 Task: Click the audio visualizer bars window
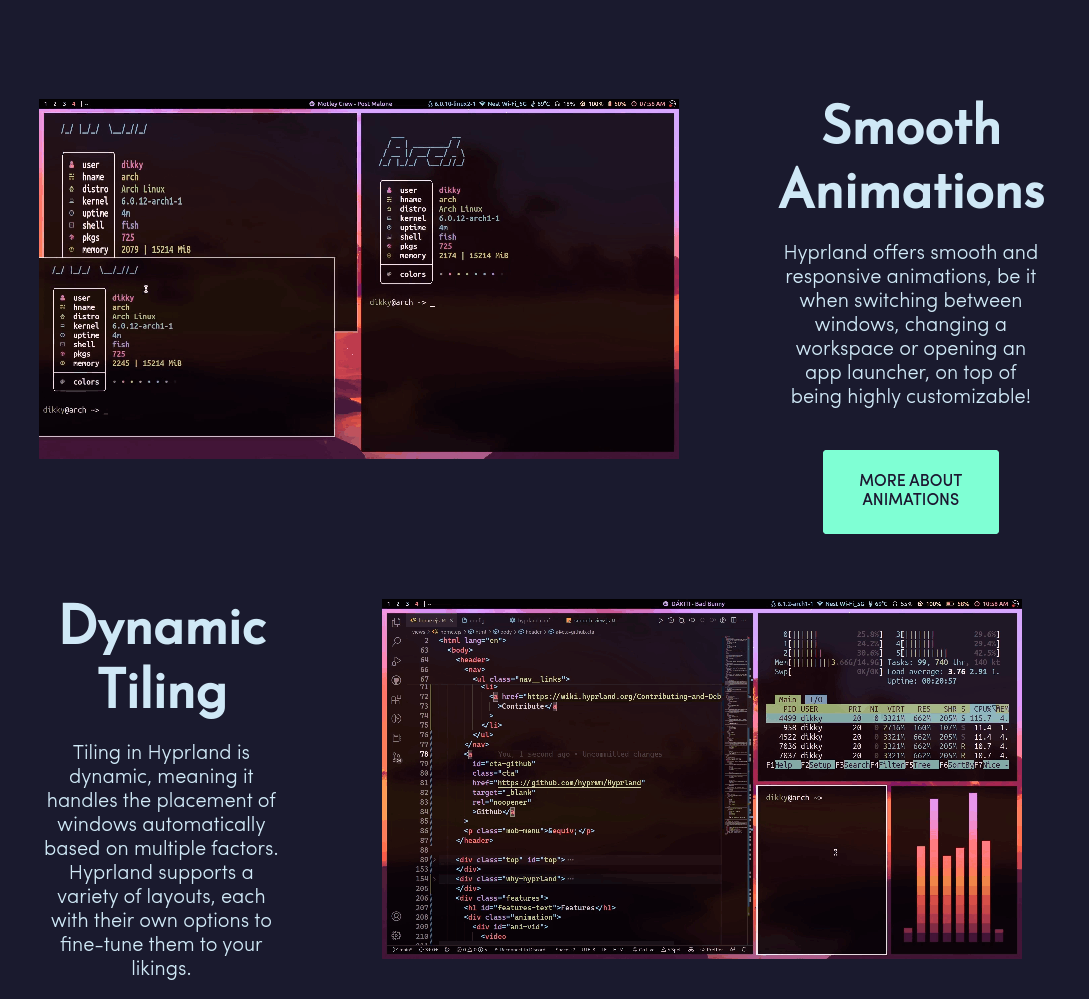954,870
